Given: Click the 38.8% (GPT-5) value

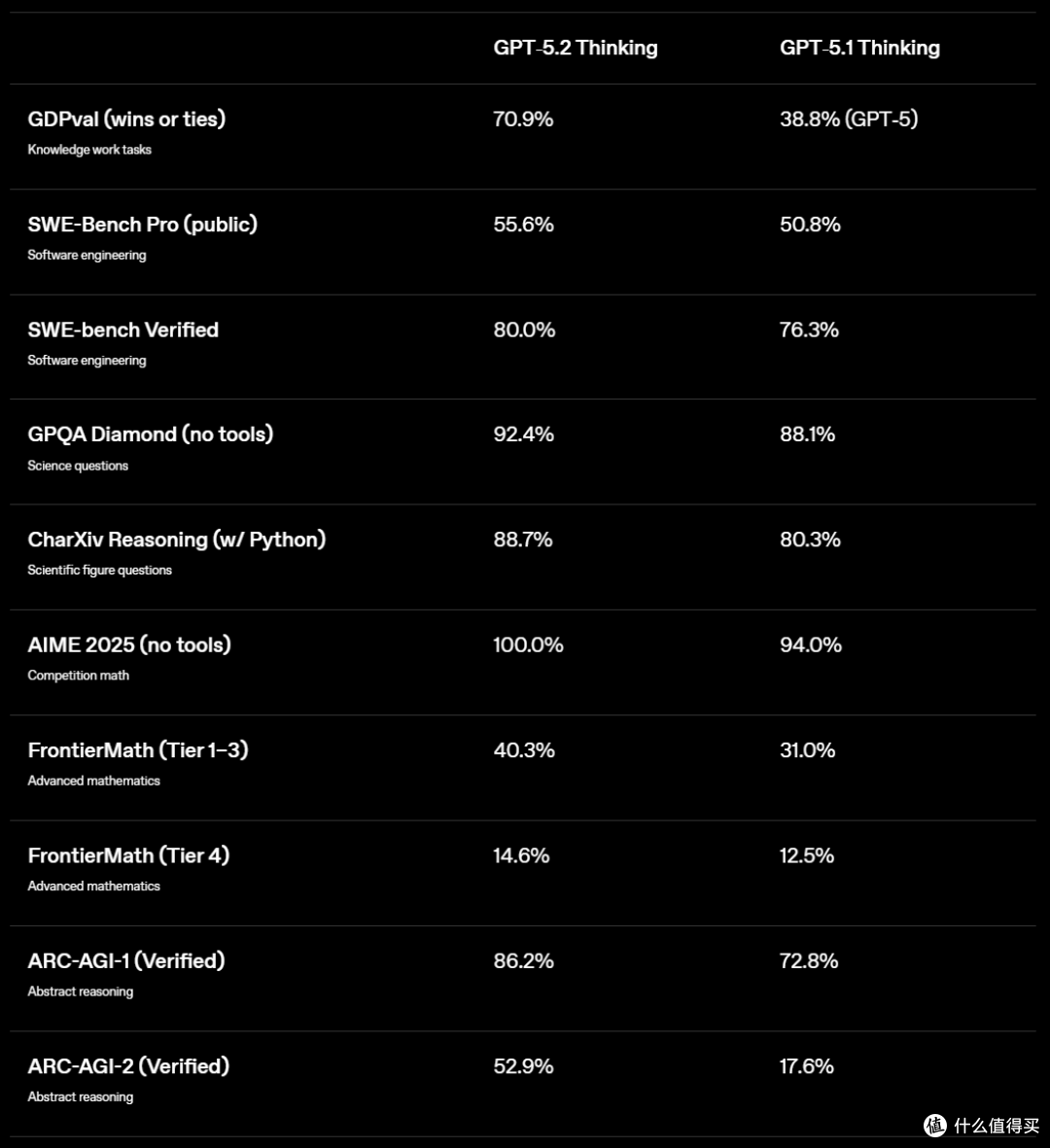Looking at the screenshot, I should tap(849, 119).
